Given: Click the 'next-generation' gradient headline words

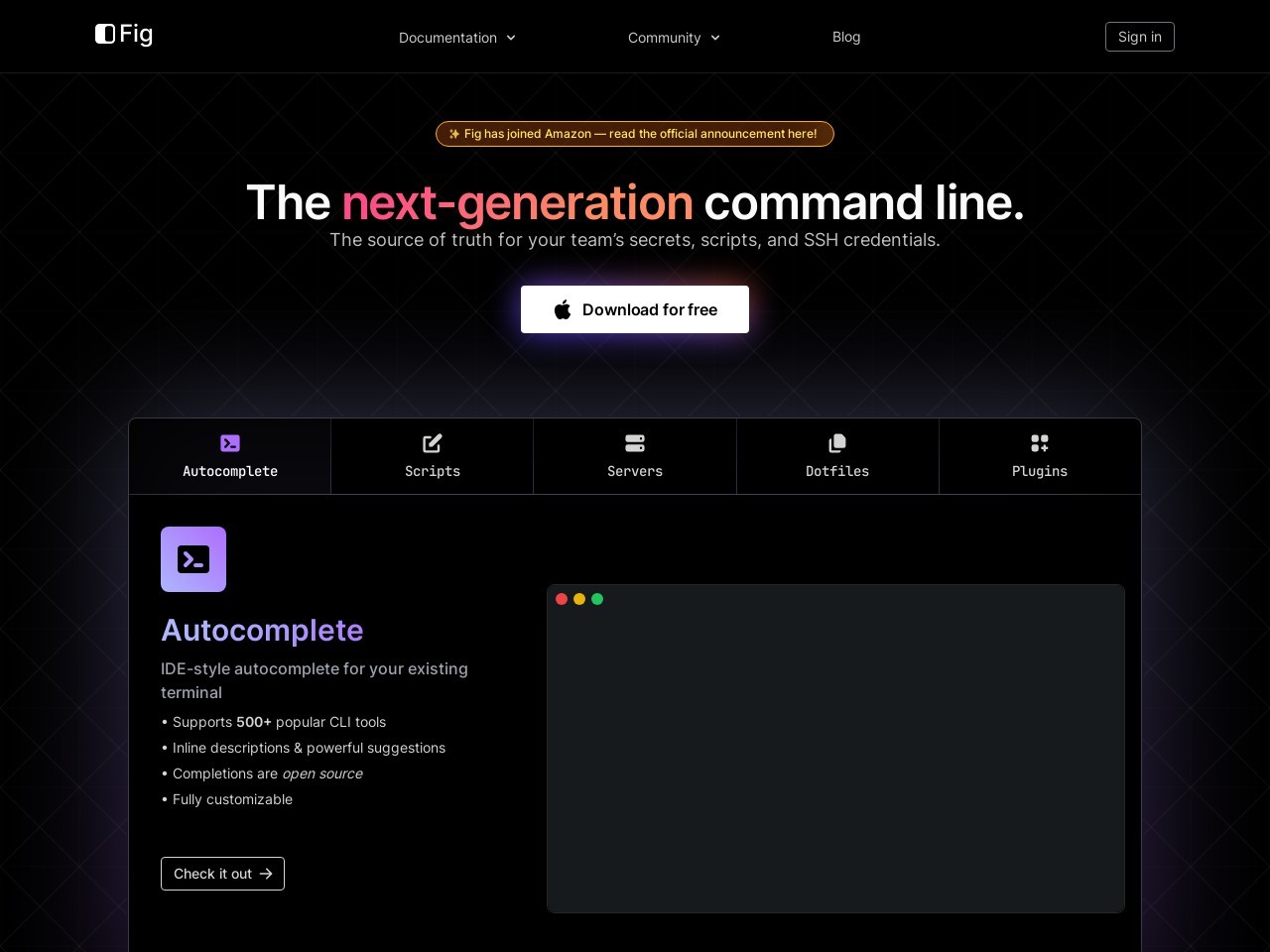Looking at the screenshot, I should click(517, 202).
